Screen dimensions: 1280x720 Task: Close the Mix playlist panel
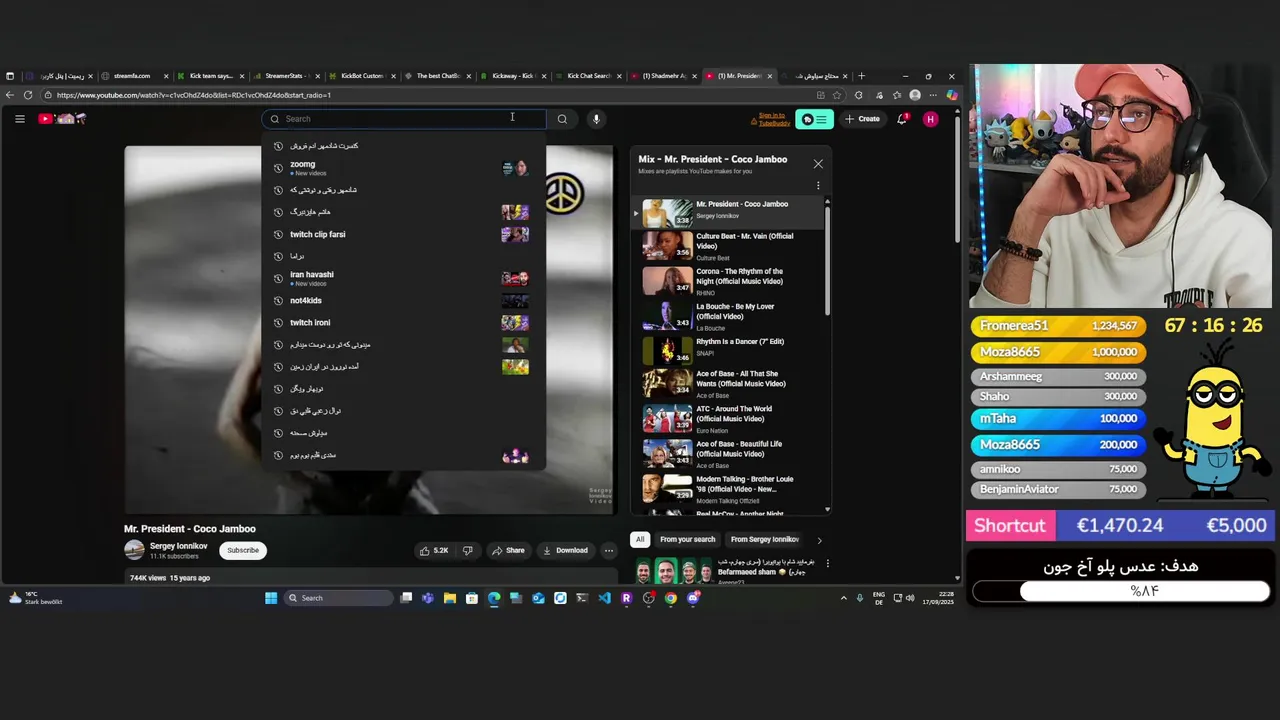[x=818, y=164]
